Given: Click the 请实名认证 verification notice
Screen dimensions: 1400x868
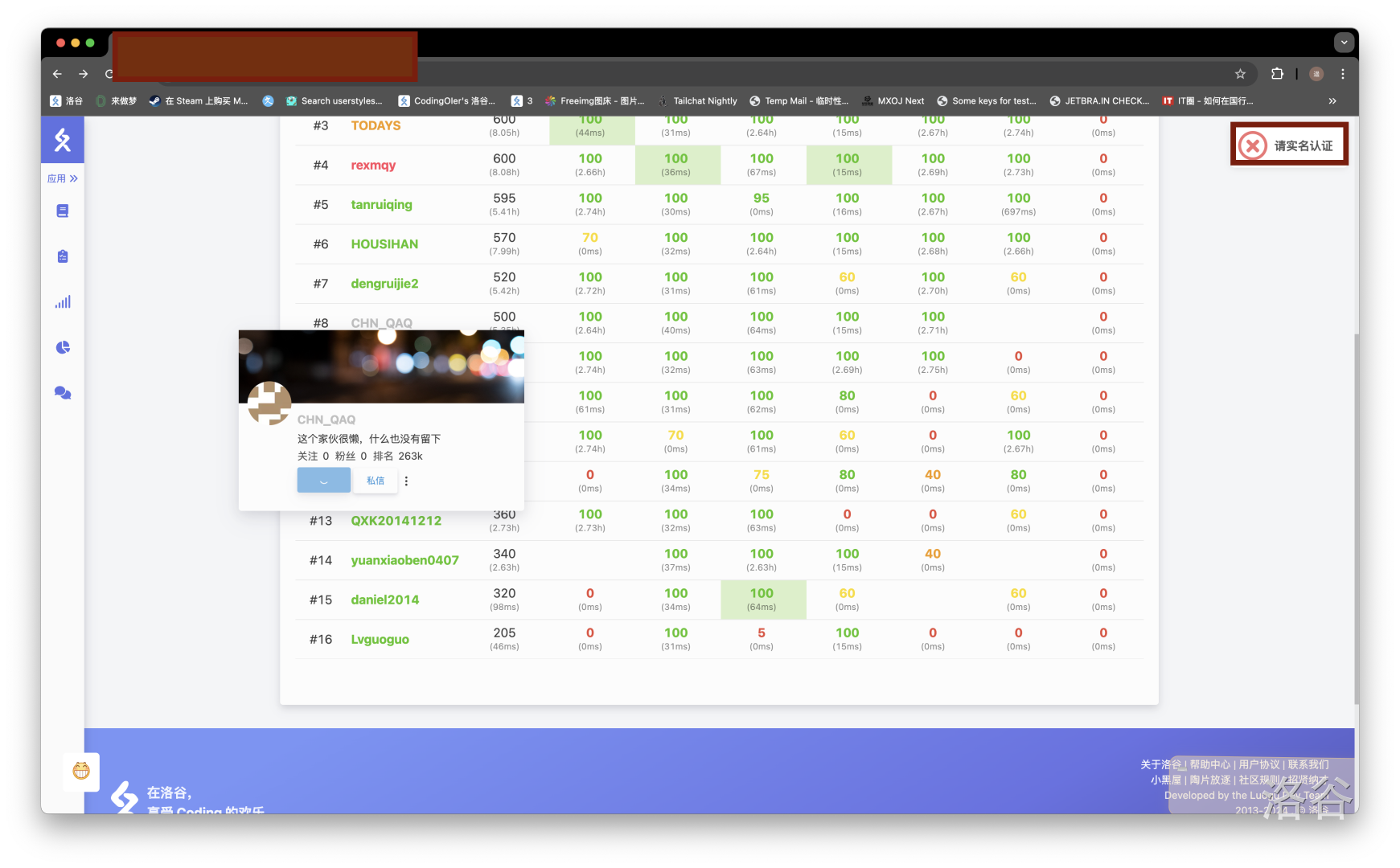Looking at the screenshot, I should coord(1289,145).
